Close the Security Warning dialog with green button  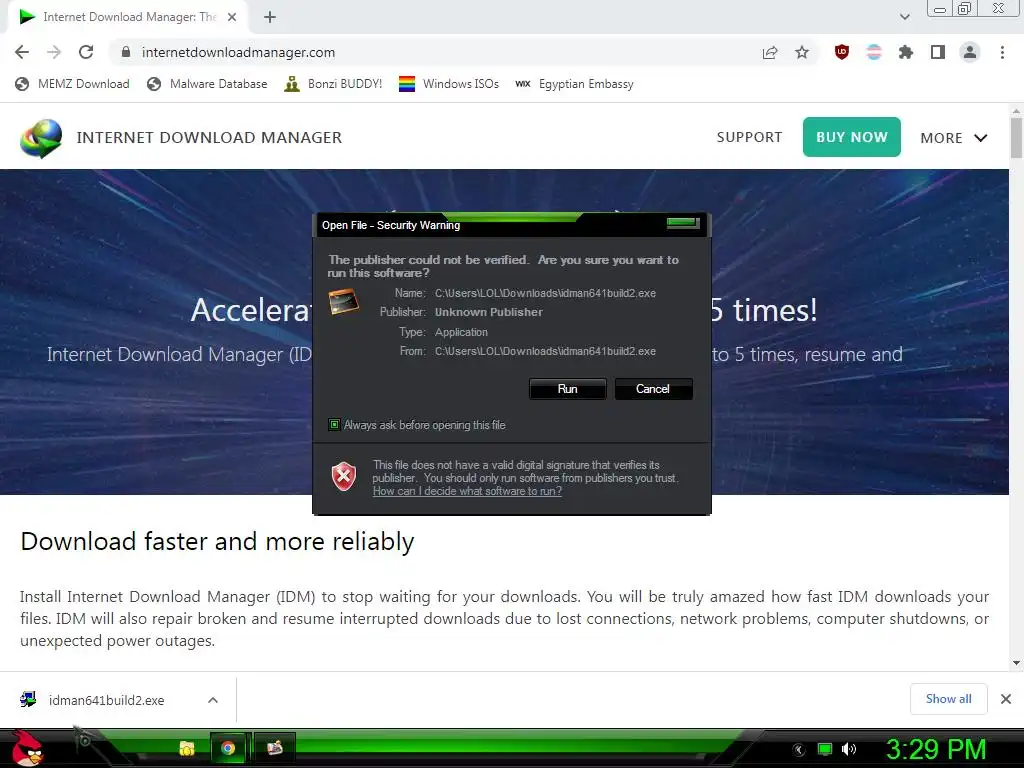[683, 223]
